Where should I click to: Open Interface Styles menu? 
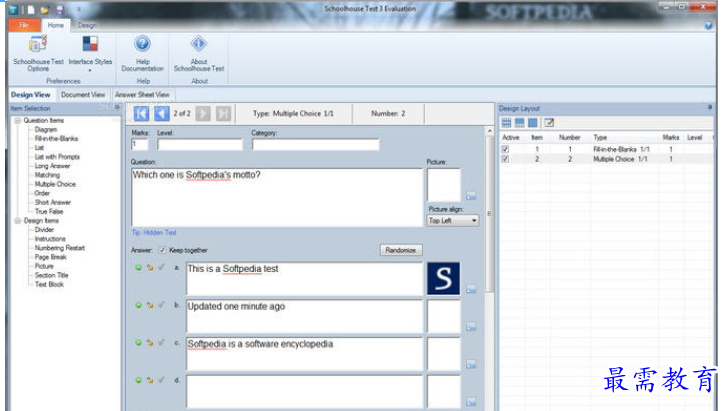(90, 54)
